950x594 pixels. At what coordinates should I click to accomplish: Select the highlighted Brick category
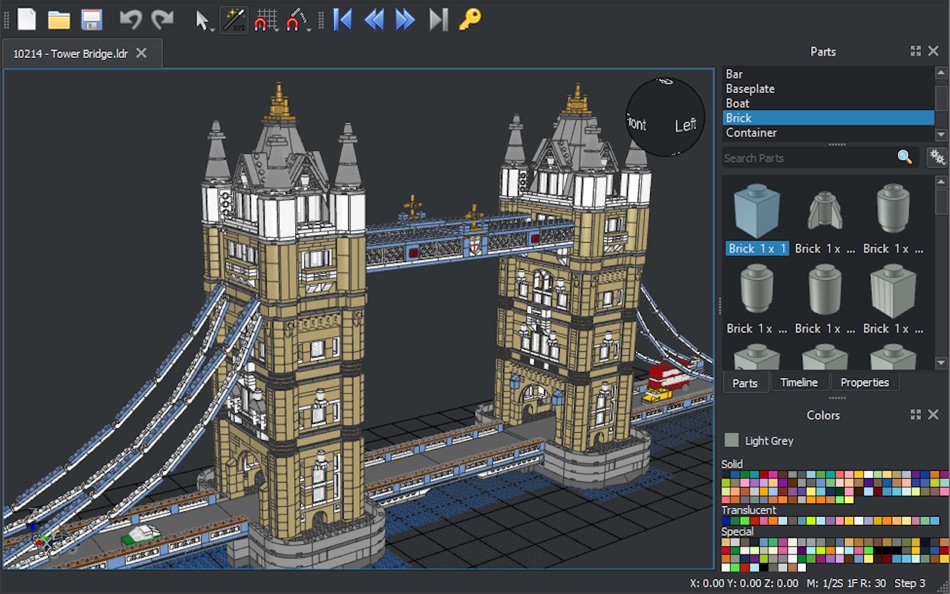click(x=828, y=118)
